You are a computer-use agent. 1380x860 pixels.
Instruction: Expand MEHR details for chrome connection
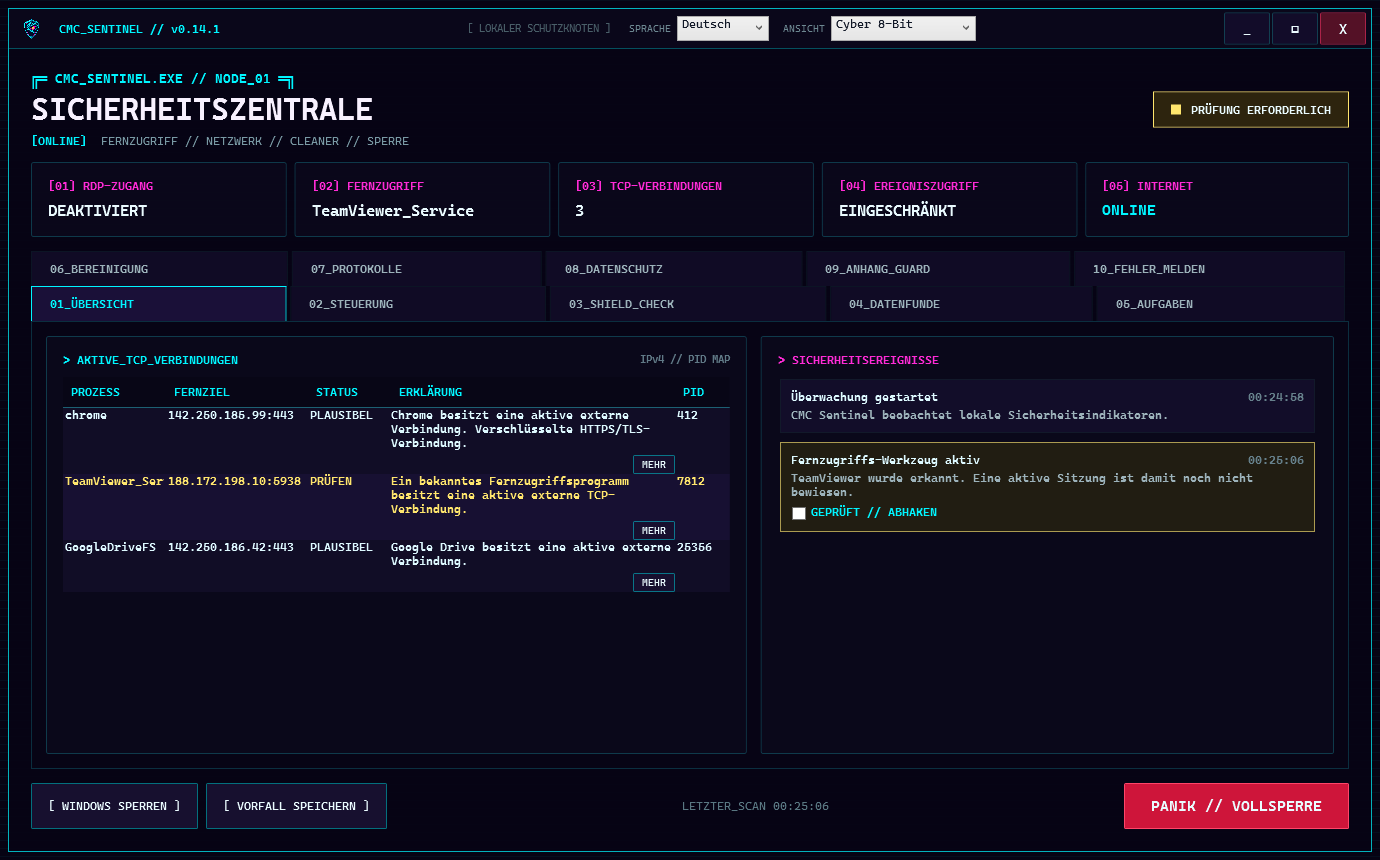coord(654,465)
